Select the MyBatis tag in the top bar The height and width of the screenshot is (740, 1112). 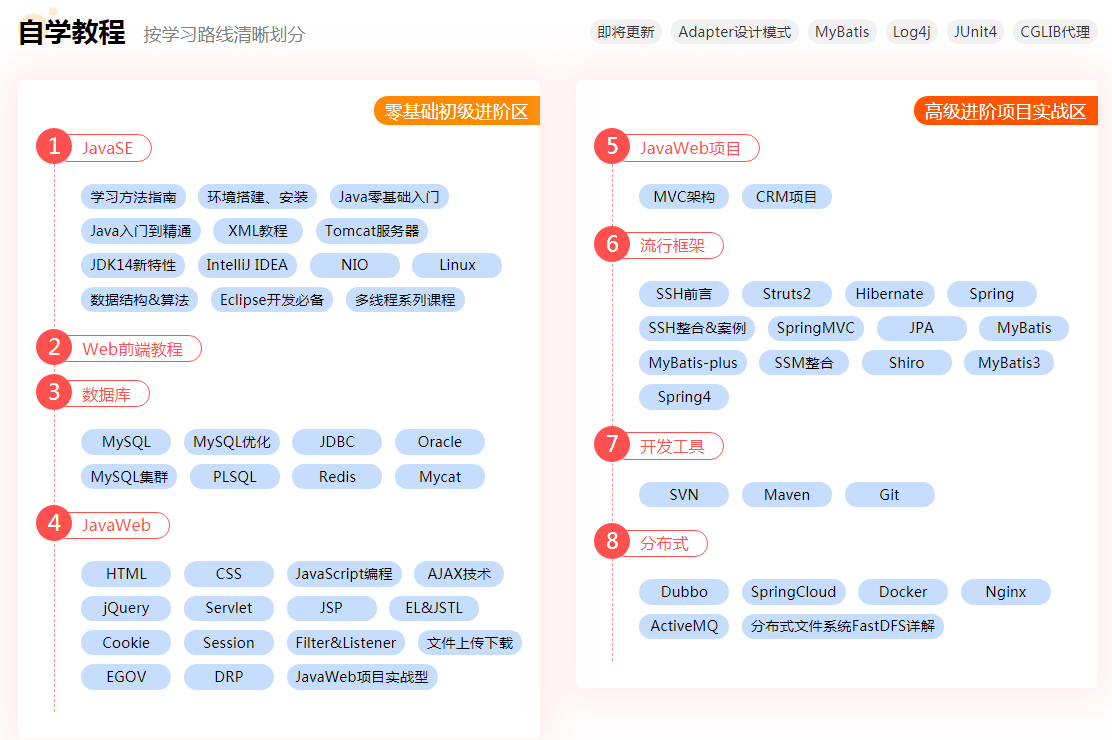pos(842,31)
